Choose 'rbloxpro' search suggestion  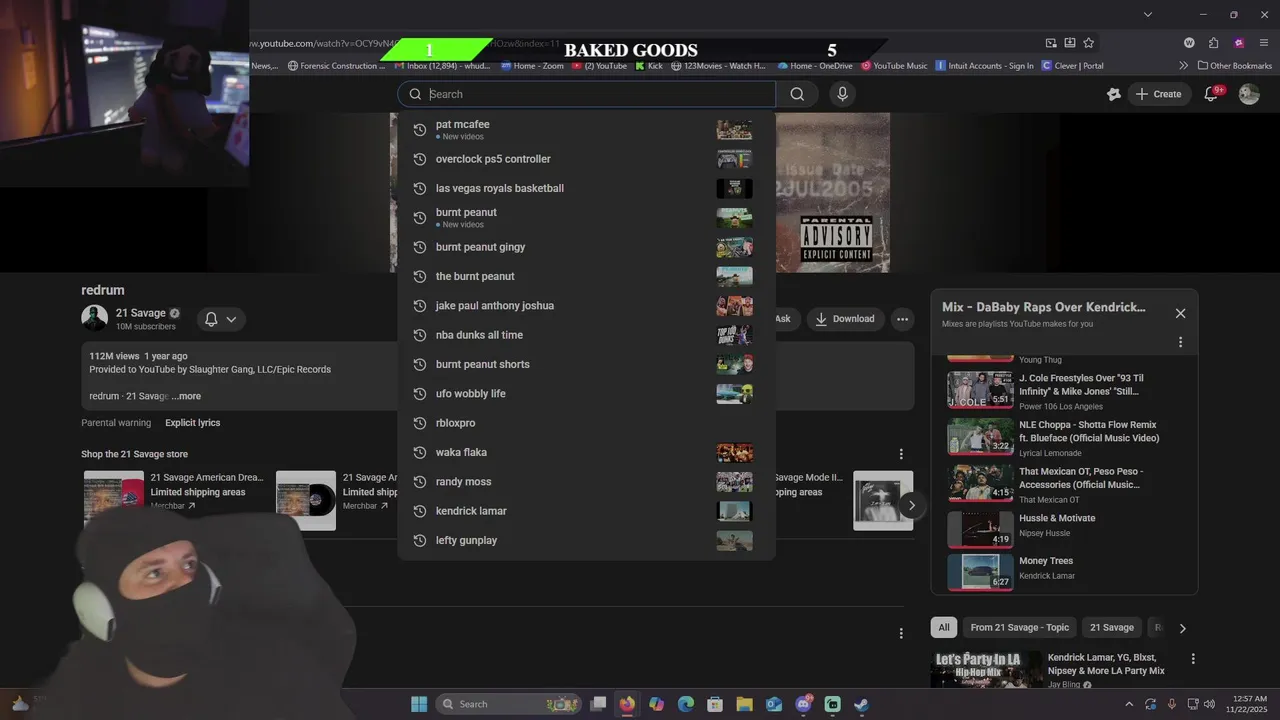tap(586, 423)
